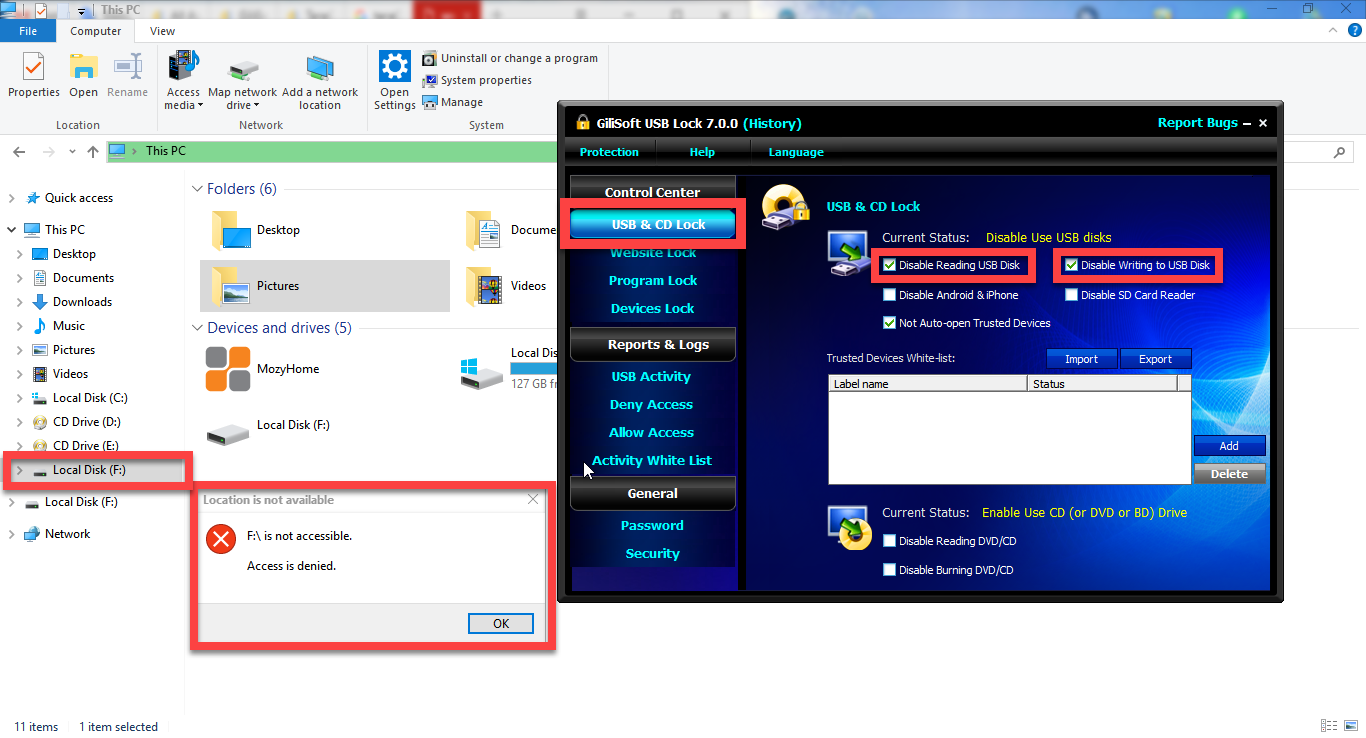This screenshot has height=738, width=1366.
Task: Click the Label name column header
Action: 928,384
